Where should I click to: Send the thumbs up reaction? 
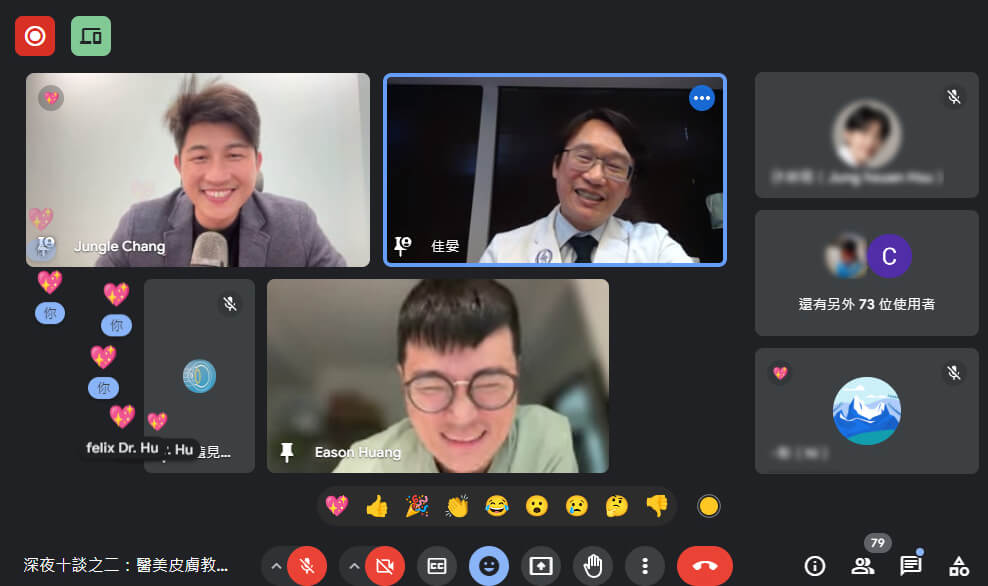(x=377, y=506)
